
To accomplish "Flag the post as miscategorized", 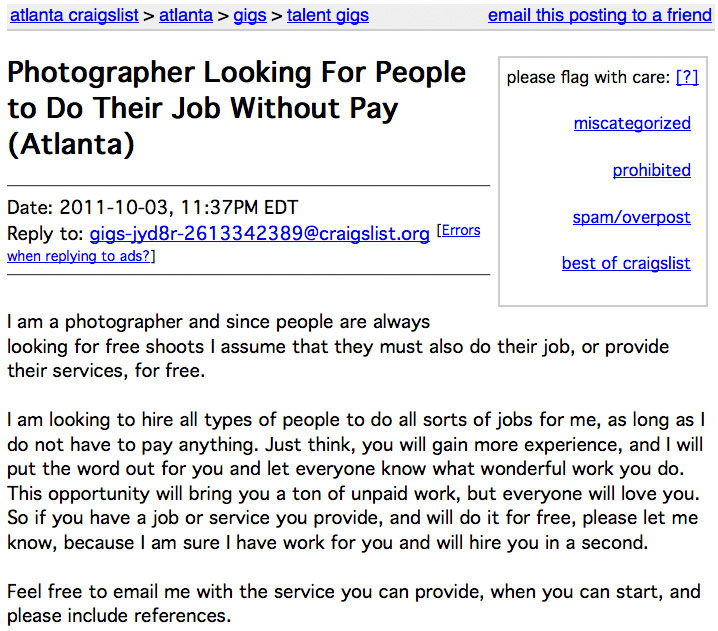I will click(x=632, y=123).
